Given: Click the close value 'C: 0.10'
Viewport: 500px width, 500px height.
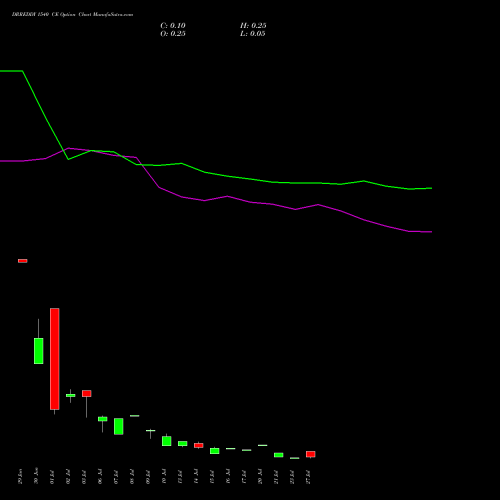Looking at the screenshot, I should pyautogui.click(x=173, y=26).
